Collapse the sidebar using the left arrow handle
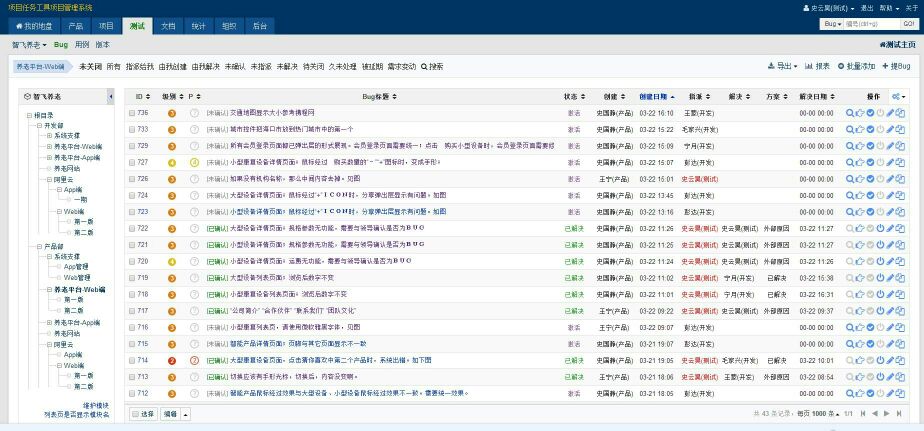This screenshot has height=431, width=924. click(x=110, y=97)
